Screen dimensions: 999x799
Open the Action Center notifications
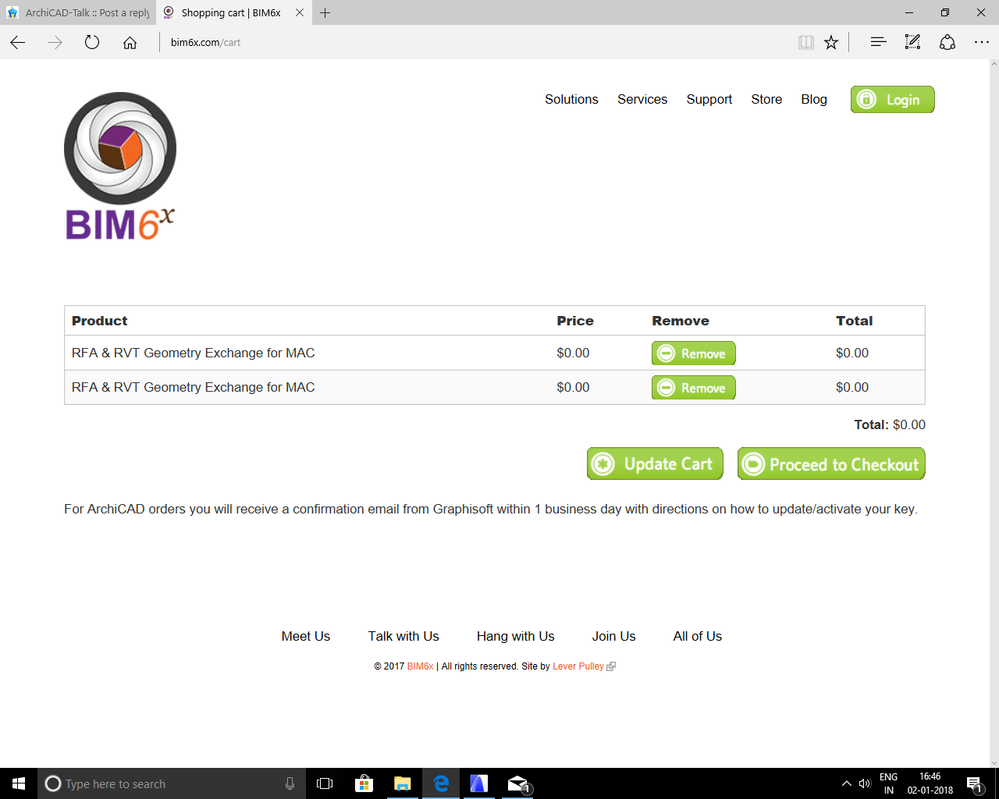tap(975, 784)
